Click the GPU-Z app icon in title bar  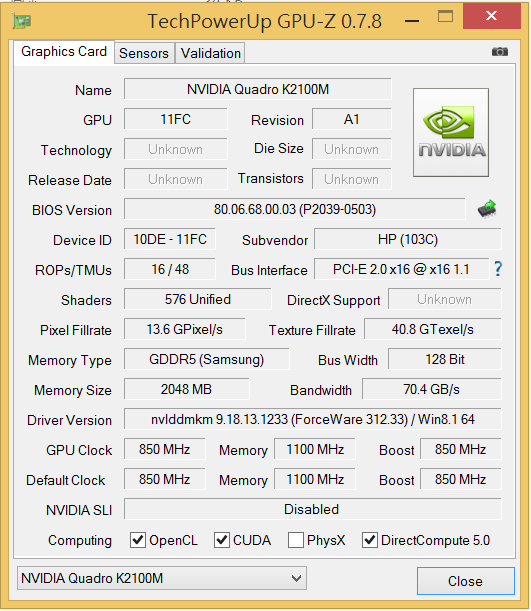point(21,21)
